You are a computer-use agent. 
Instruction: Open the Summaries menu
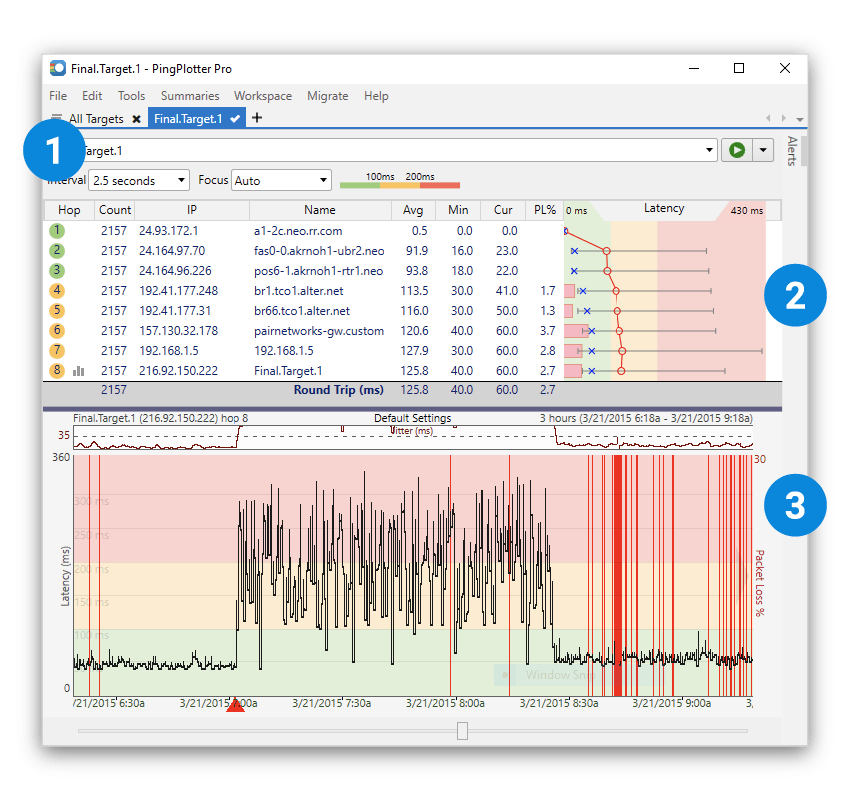point(190,95)
